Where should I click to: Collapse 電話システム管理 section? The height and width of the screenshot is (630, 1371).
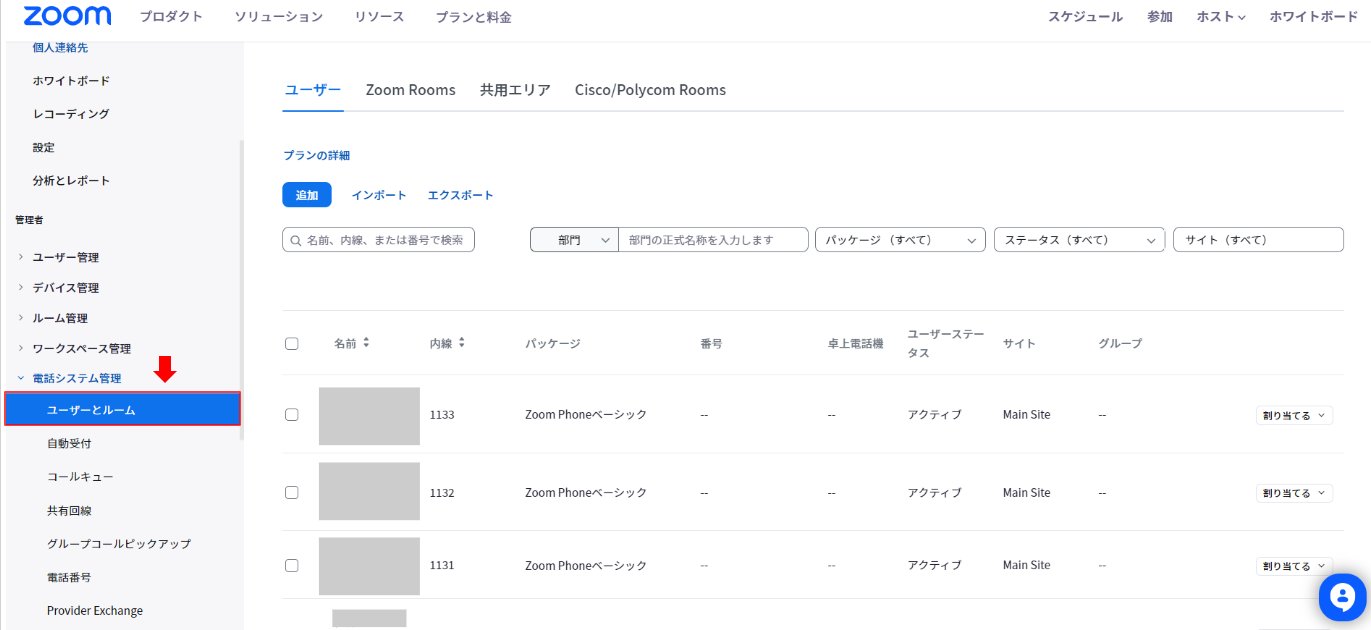[76, 378]
